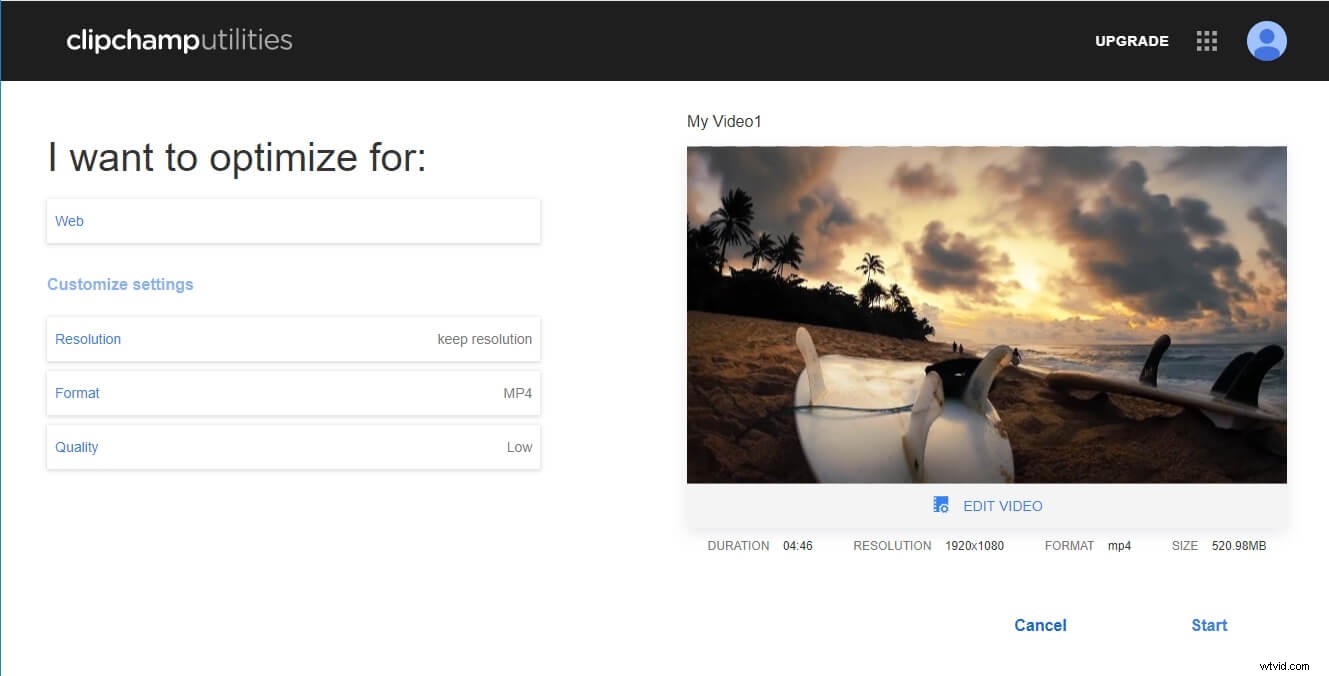
Task: Select the Customize settings section header
Action: tap(120, 284)
